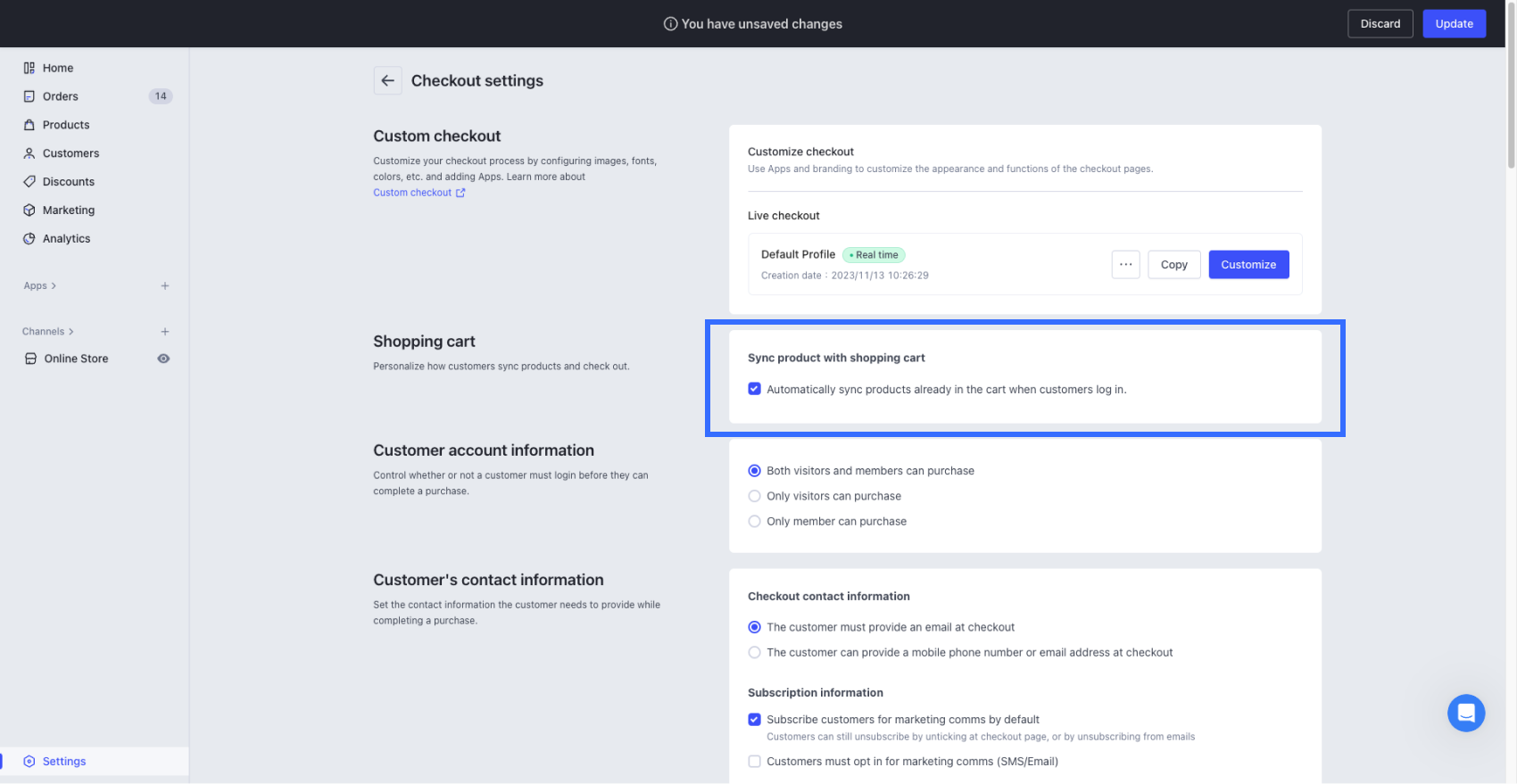Screen dimensions: 1517x784
Task: Click the Real time status badge
Action: coord(874,255)
